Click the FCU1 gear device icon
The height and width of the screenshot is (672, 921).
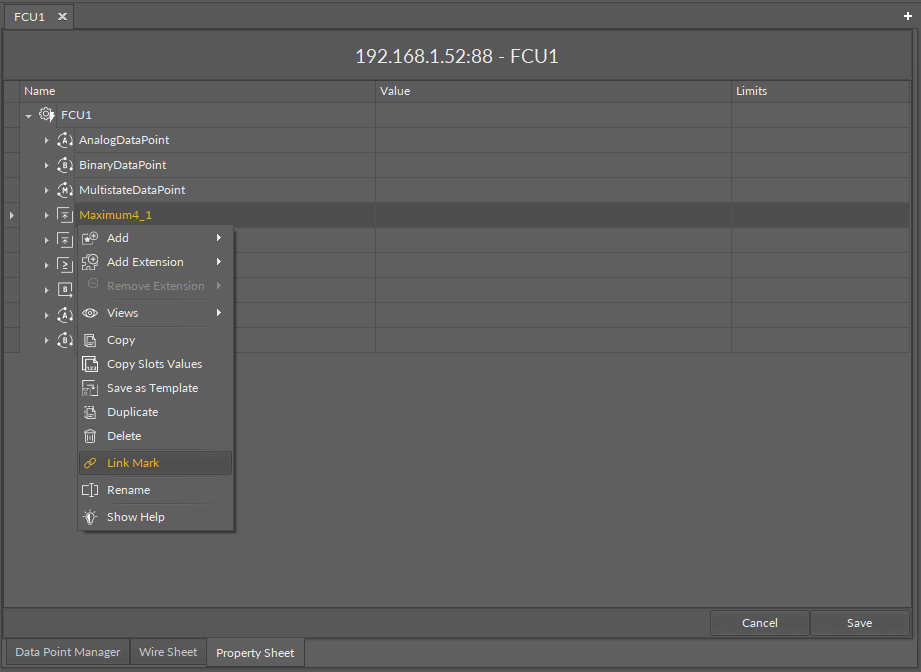[x=46, y=115]
